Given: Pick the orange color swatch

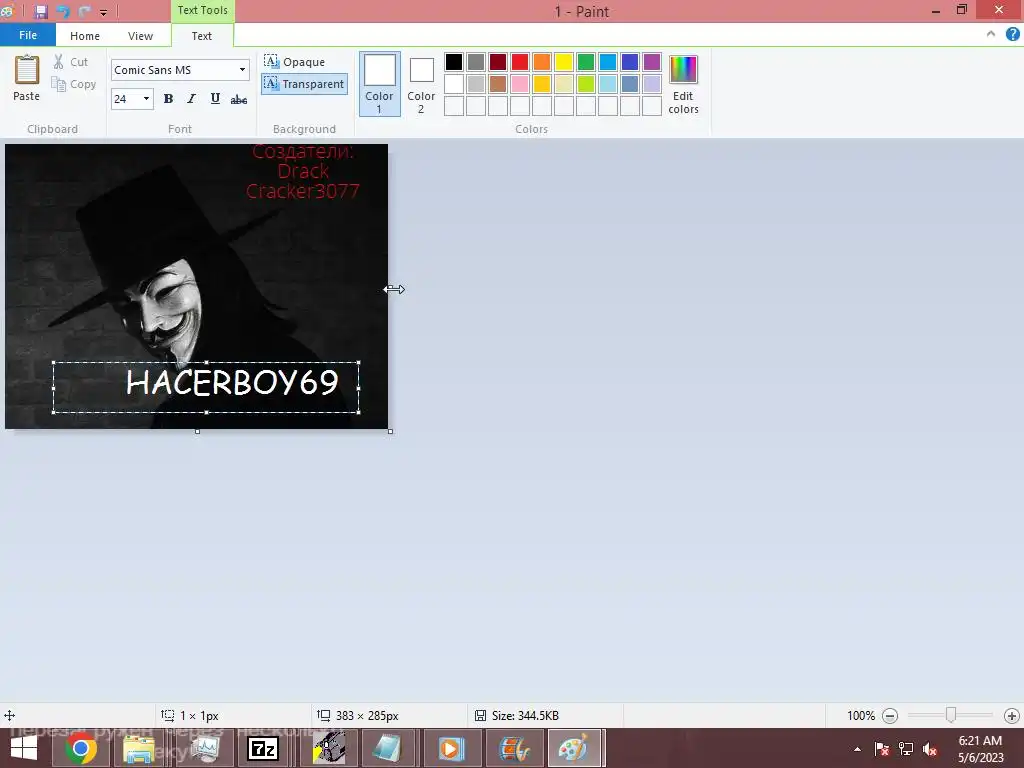Looking at the screenshot, I should point(541,62).
